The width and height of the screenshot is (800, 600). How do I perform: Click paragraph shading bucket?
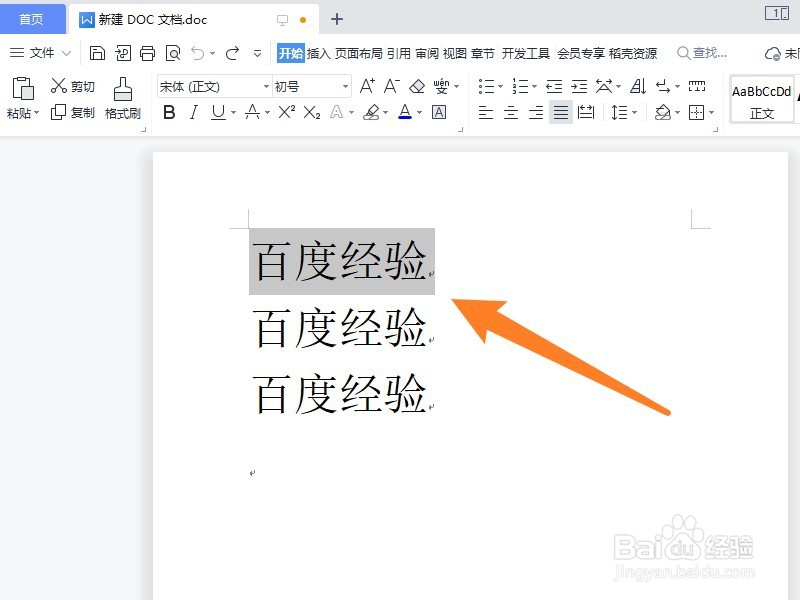pos(663,112)
